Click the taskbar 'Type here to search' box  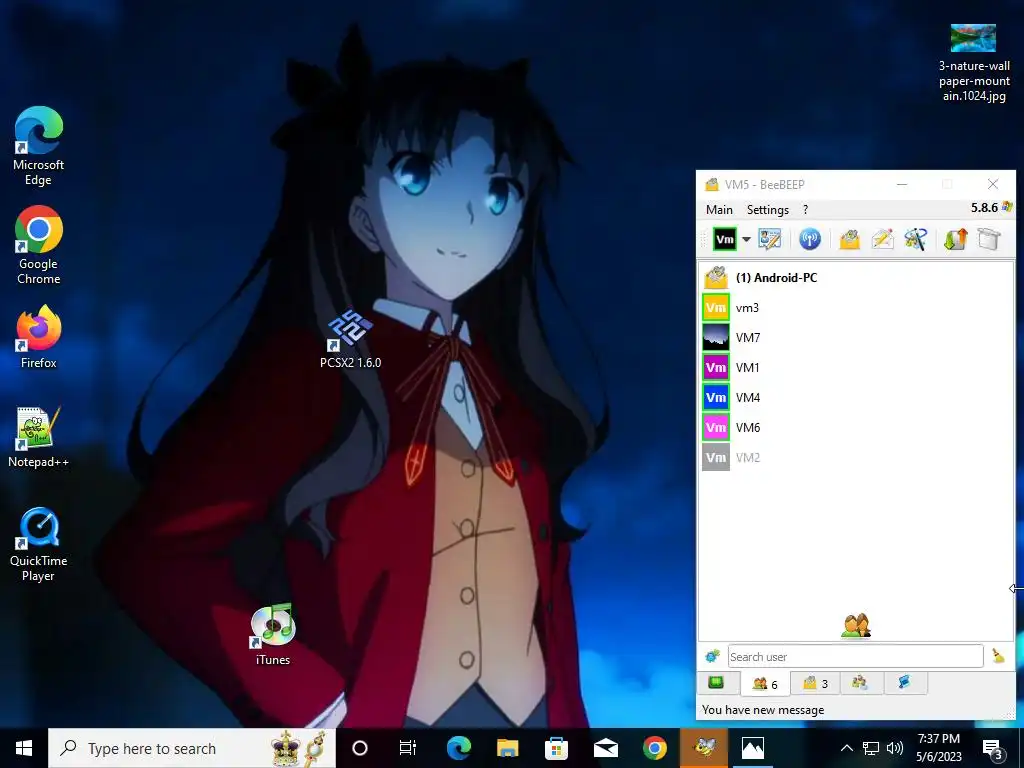pyautogui.click(x=192, y=748)
